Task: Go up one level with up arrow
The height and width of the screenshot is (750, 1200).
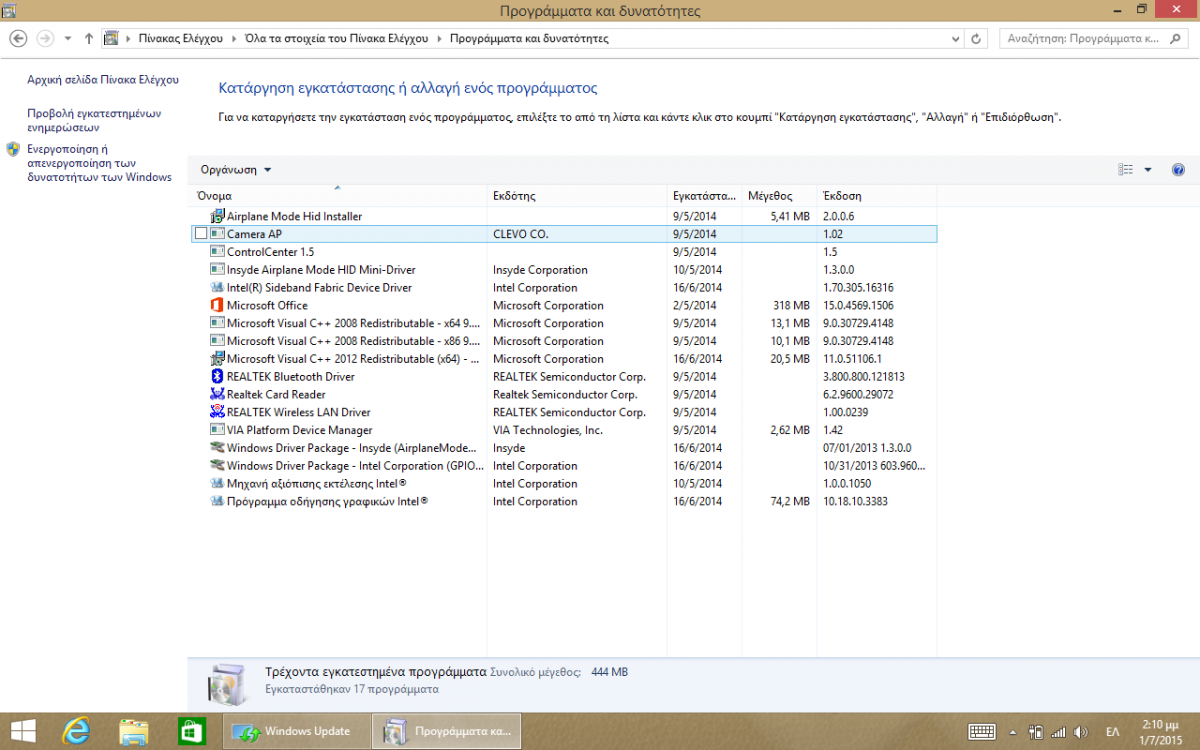Action: point(89,38)
